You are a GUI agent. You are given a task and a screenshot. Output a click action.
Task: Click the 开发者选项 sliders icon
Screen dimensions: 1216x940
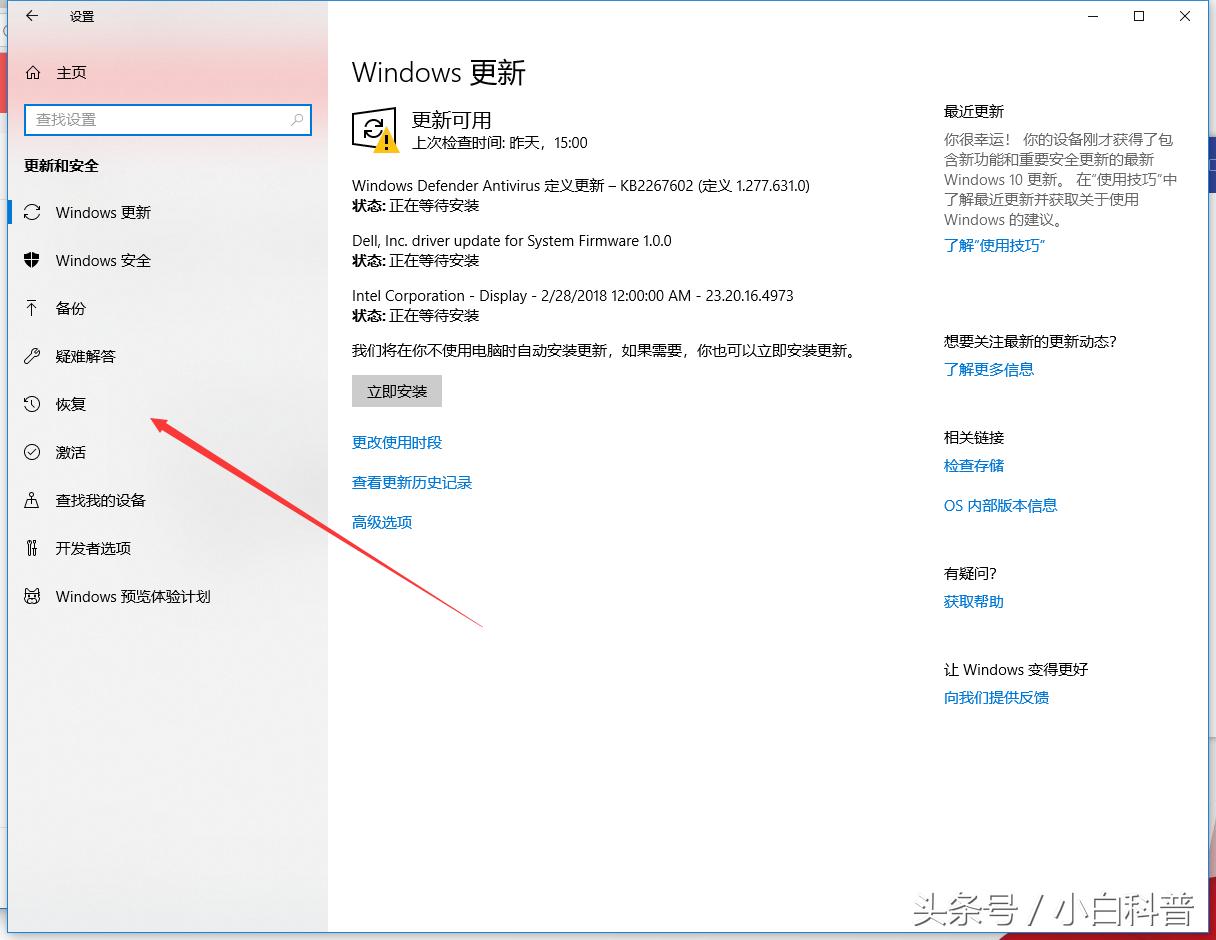(x=32, y=548)
